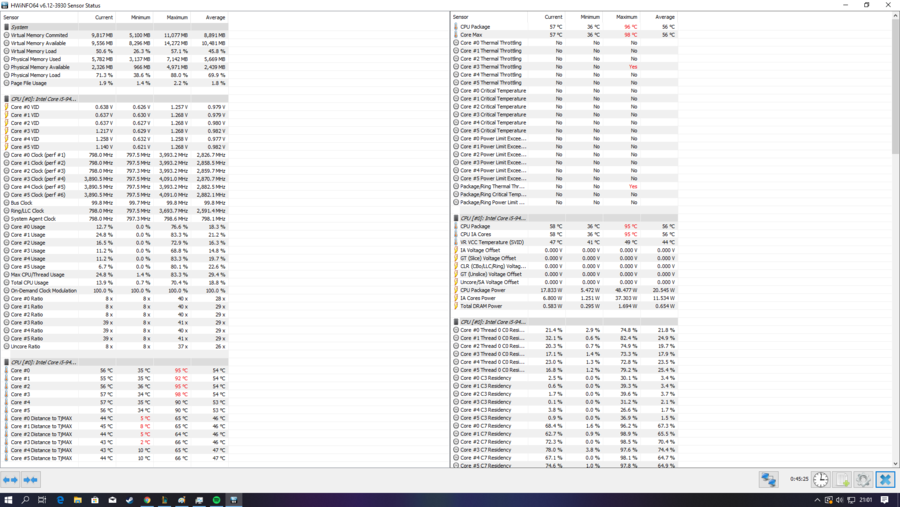The height and width of the screenshot is (507, 900).
Task: Select Uncore Ratio row
Action: click(x=115, y=346)
